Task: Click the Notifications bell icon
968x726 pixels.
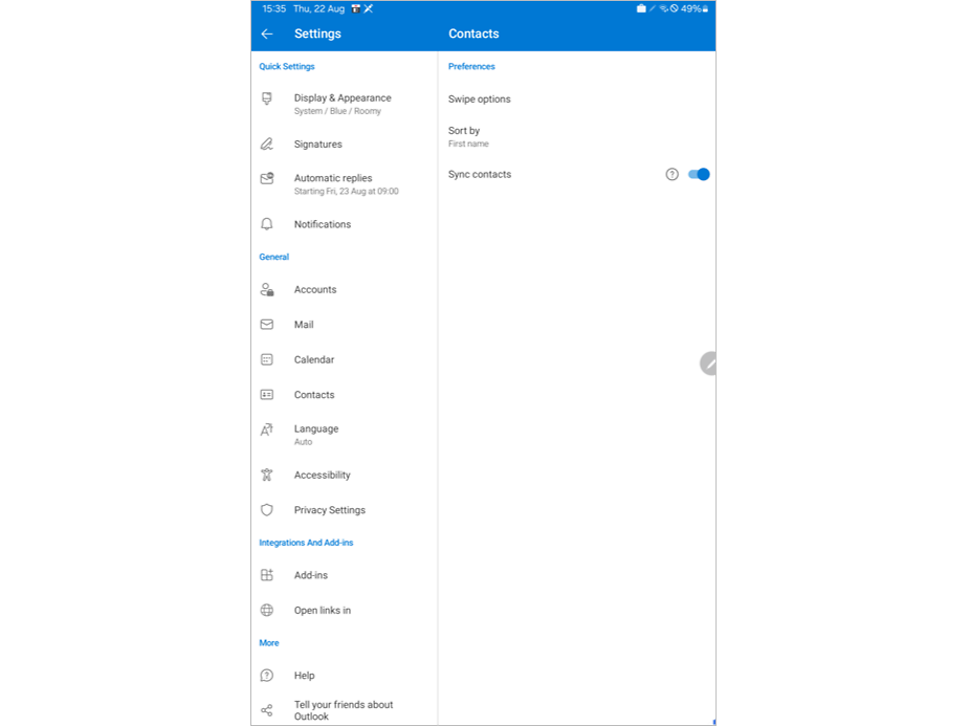Action: pos(266,224)
